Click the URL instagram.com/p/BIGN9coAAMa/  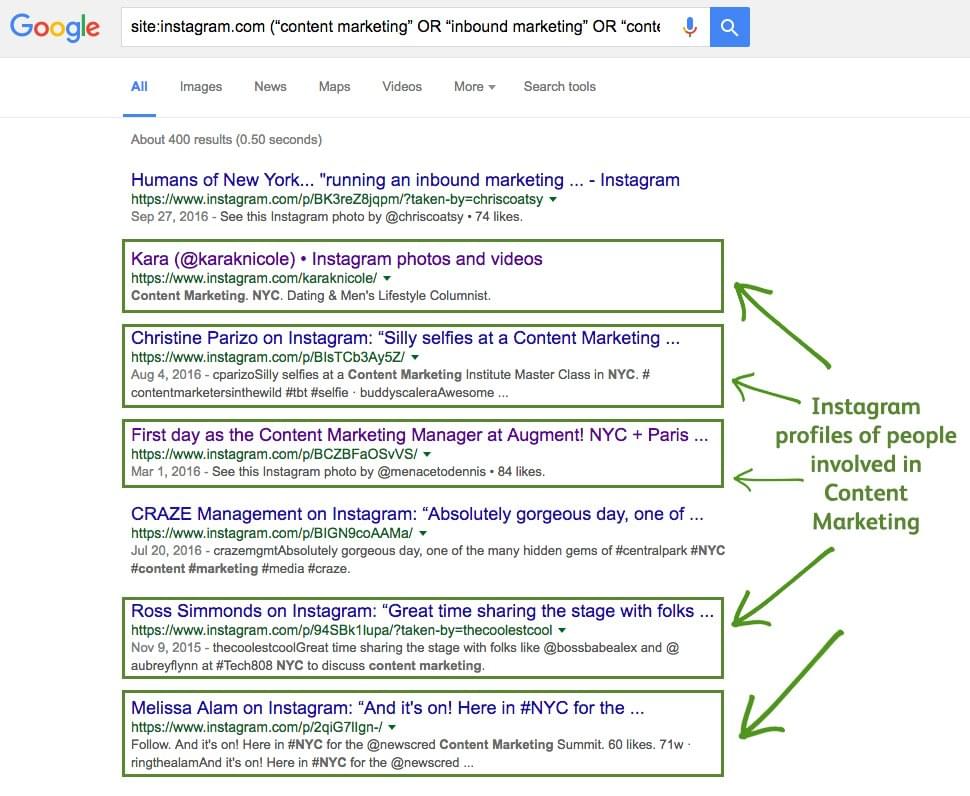[272, 533]
